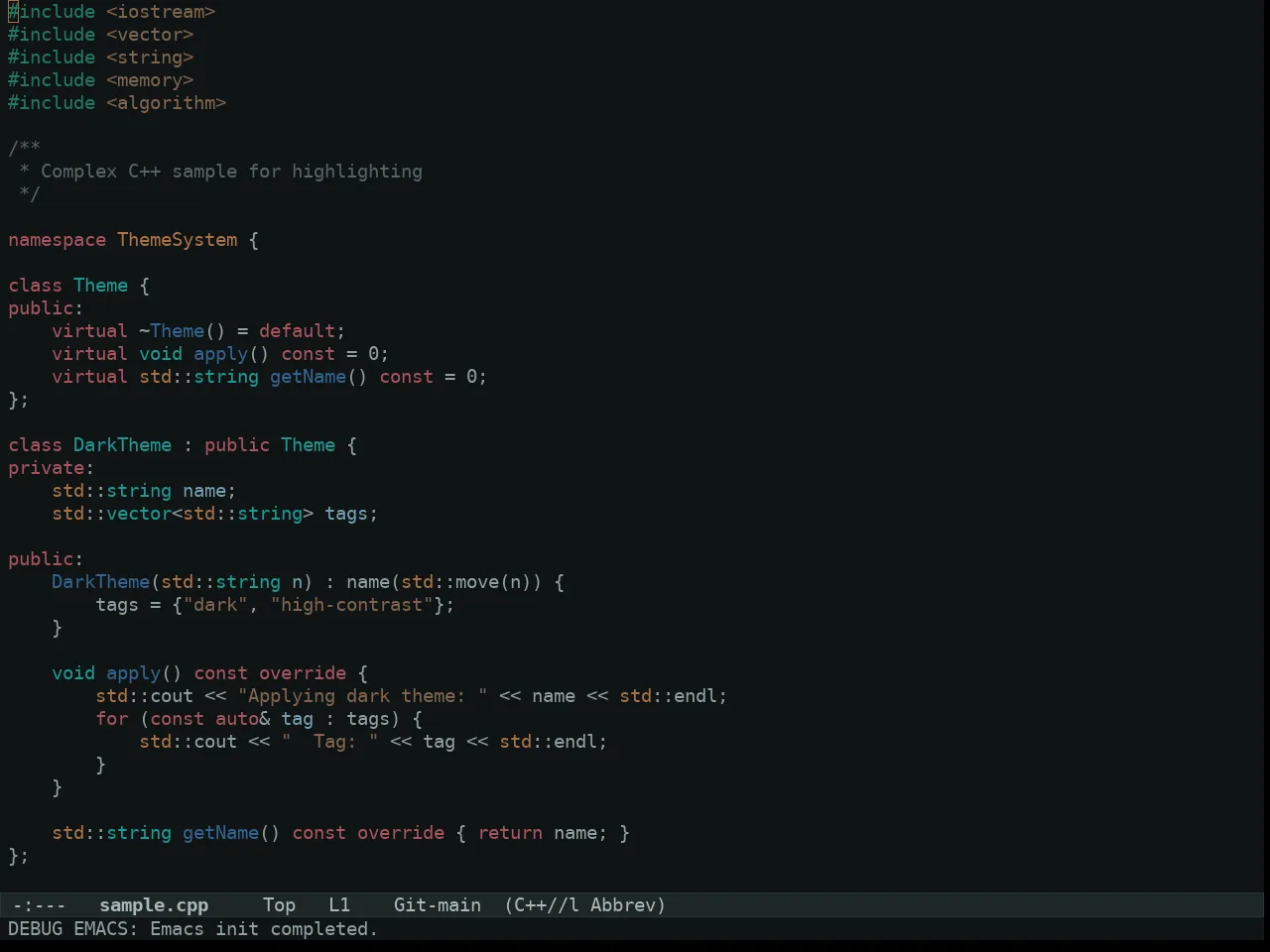Click the 'return name;' statement
Screen dimensions: 1270x952
tap(543, 833)
